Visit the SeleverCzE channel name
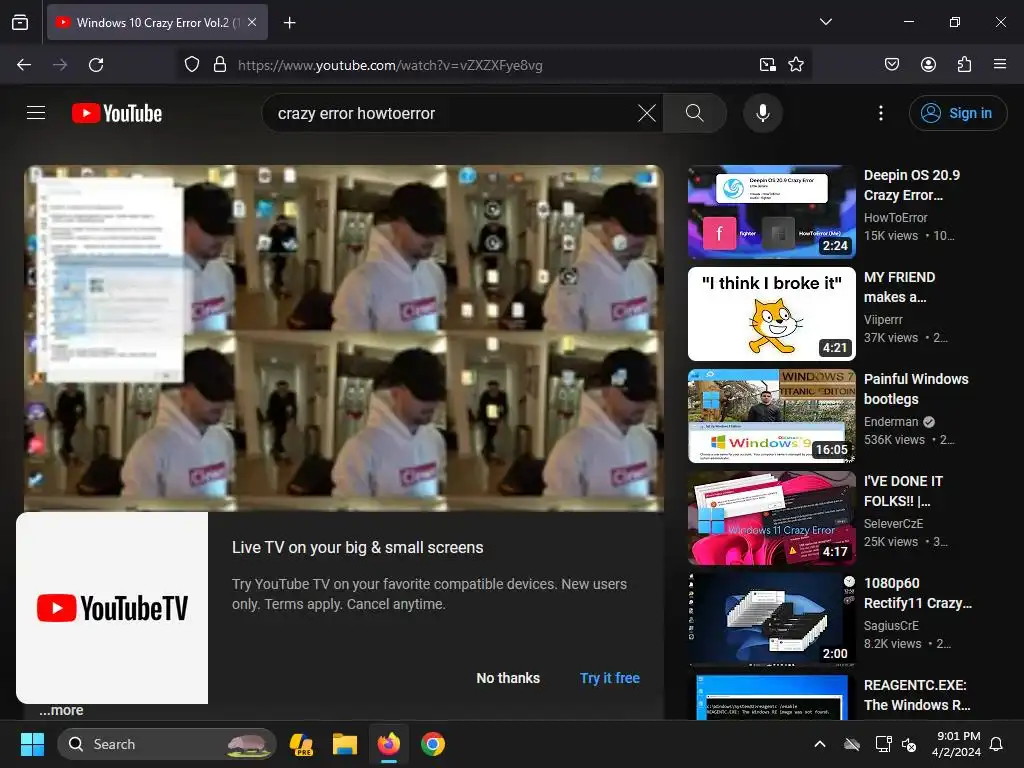The image size is (1024, 768). point(893,523)
